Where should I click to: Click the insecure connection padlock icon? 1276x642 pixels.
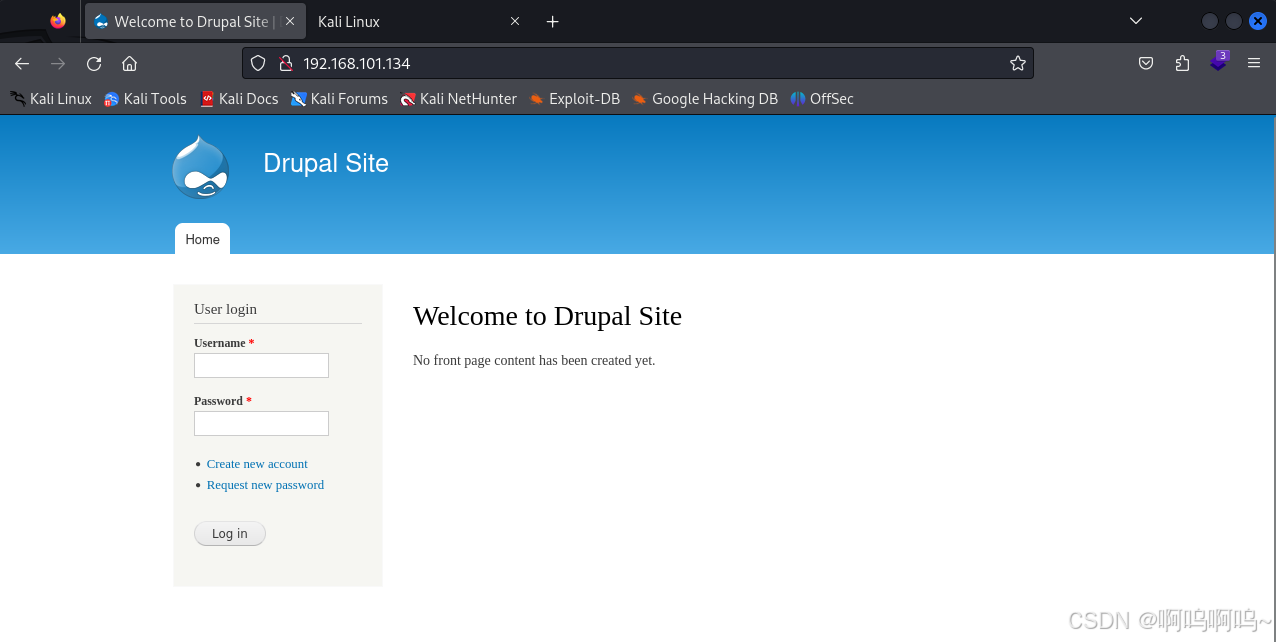click(x=285, y=63)
